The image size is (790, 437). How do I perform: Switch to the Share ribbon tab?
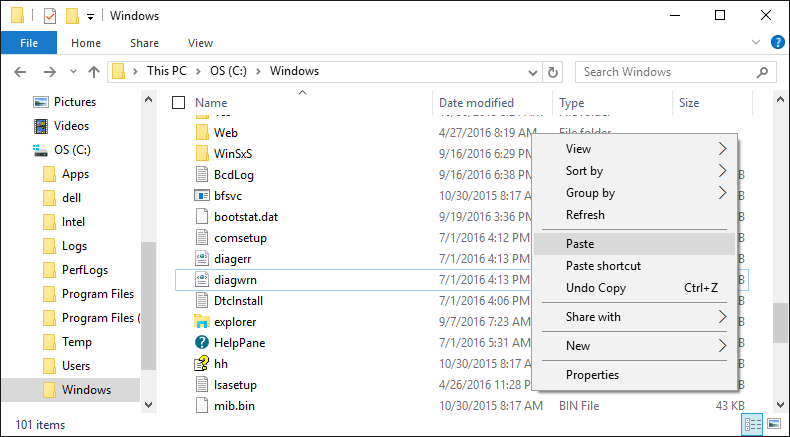(x=144, y=43)
